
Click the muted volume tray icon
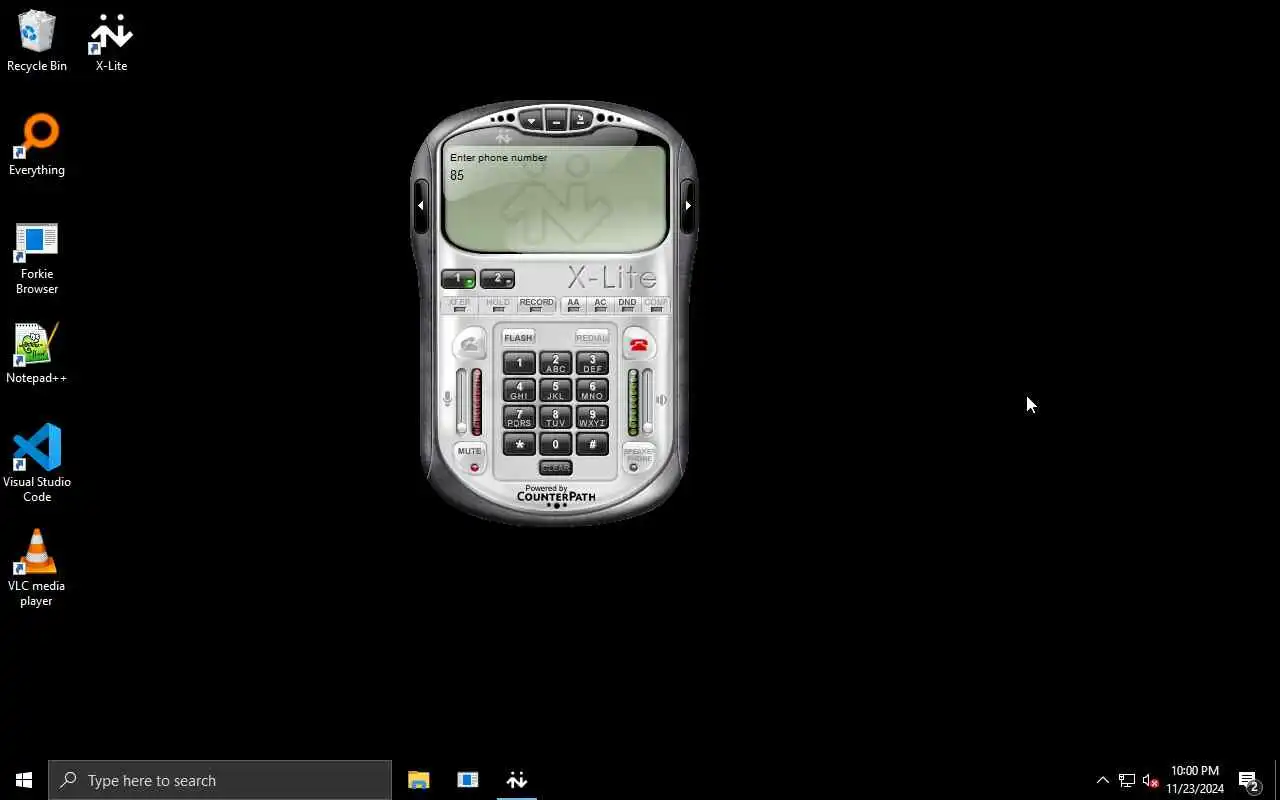tap(1151, 780)
